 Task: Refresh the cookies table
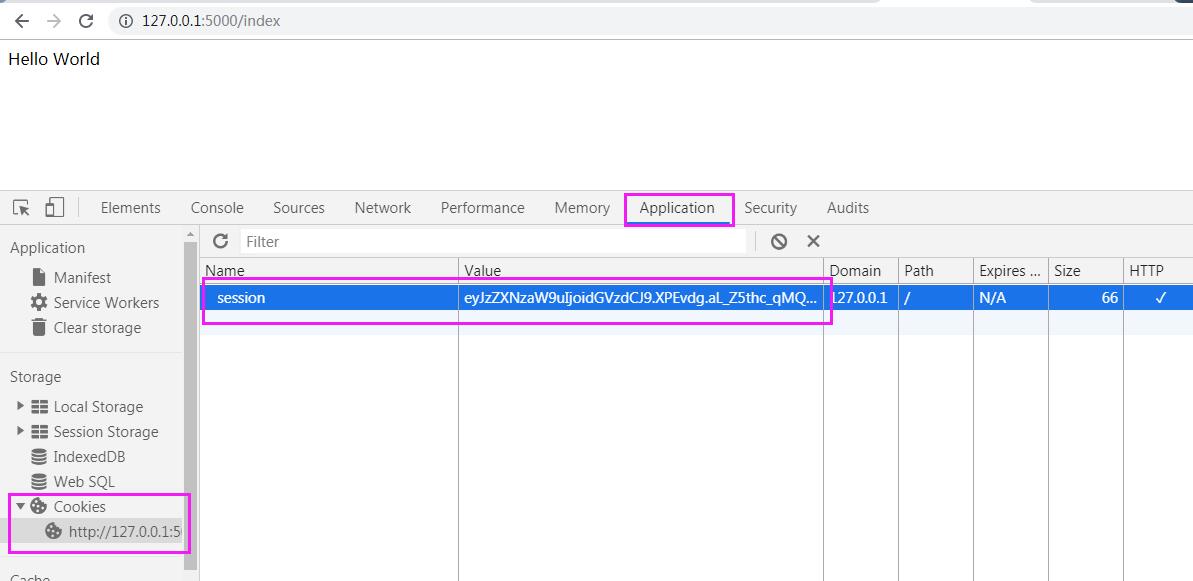(221, 241)
